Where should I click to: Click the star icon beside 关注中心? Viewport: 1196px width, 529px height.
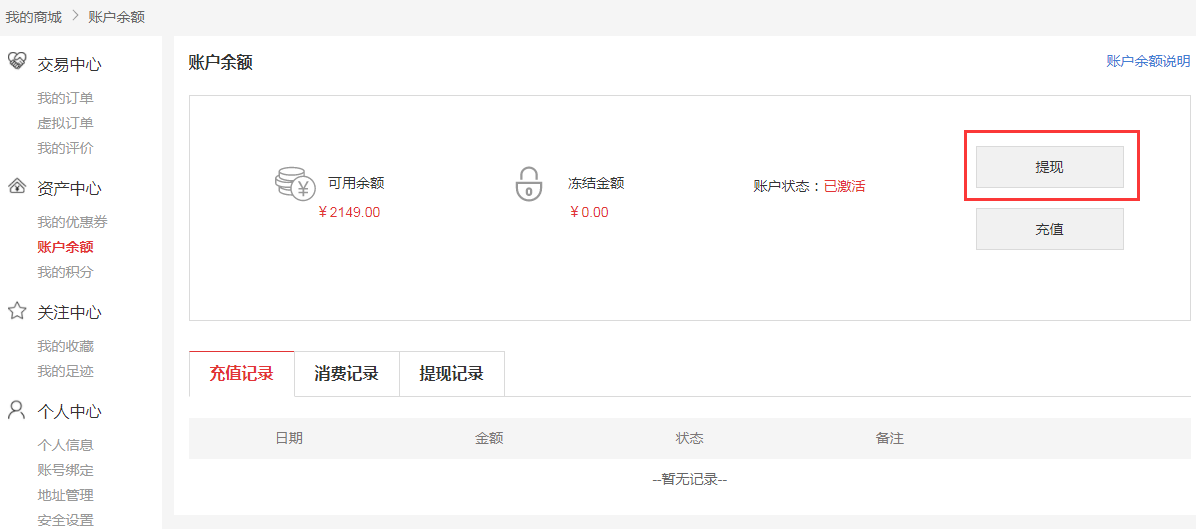(17, 311)
